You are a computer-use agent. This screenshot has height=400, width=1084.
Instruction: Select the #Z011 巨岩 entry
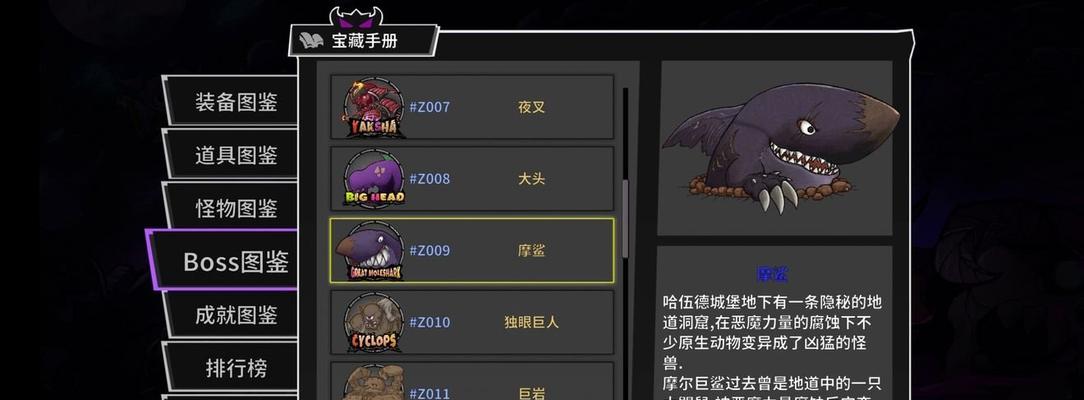point(472,381)
